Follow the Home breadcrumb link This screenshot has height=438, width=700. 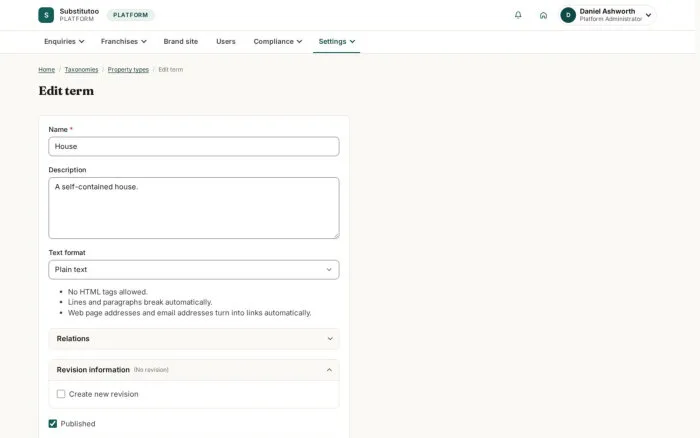pos(46,70)
